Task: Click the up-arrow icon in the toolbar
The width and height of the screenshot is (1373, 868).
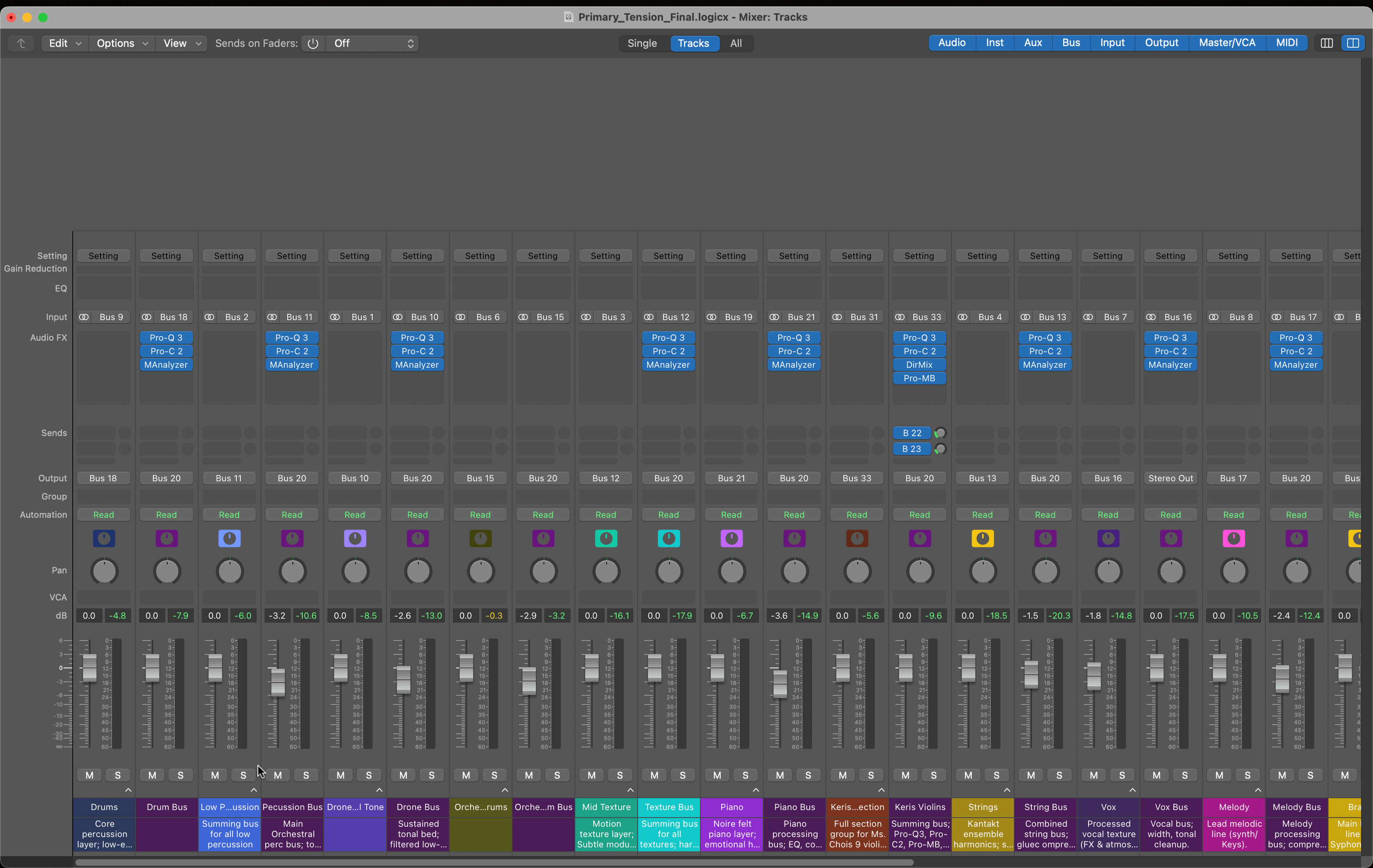Action: point(21,43)
